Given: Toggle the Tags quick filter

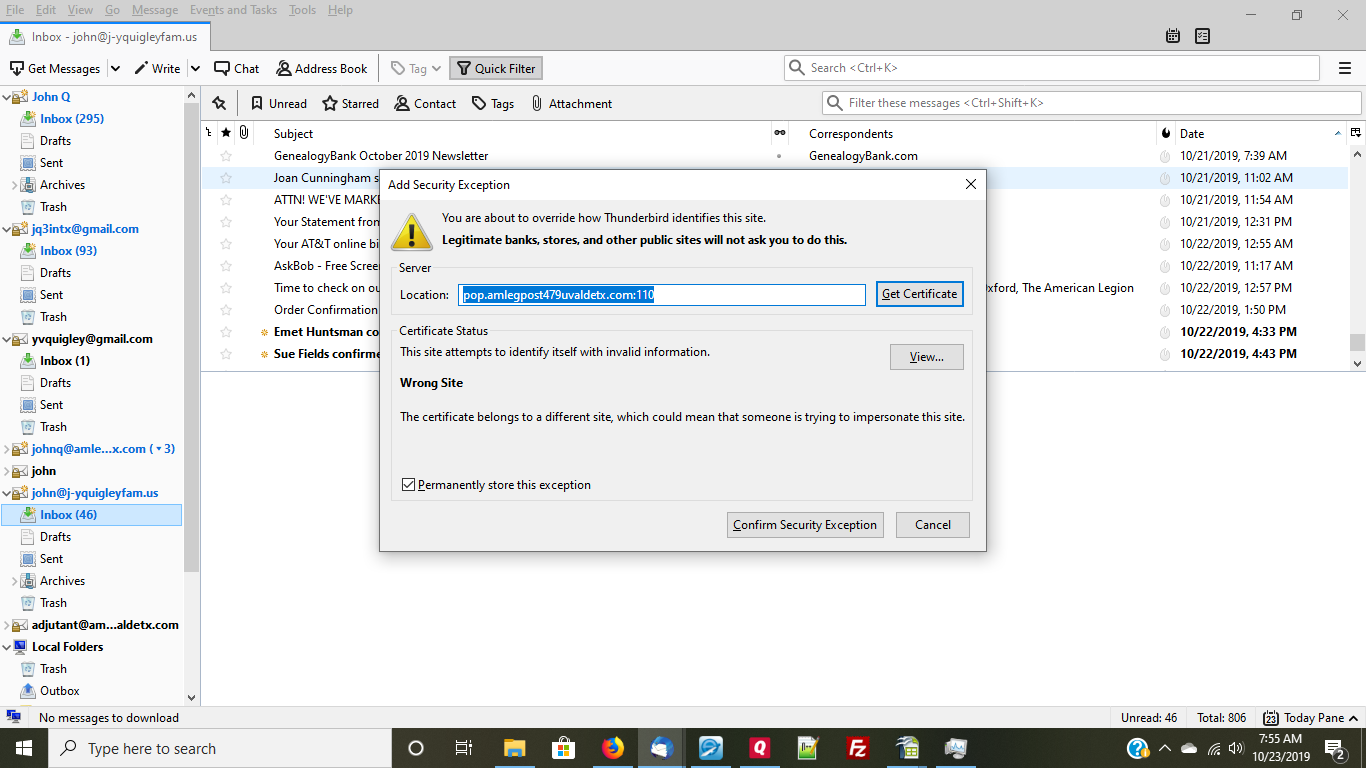Looking at the screenshot, I should coord(493,104).
